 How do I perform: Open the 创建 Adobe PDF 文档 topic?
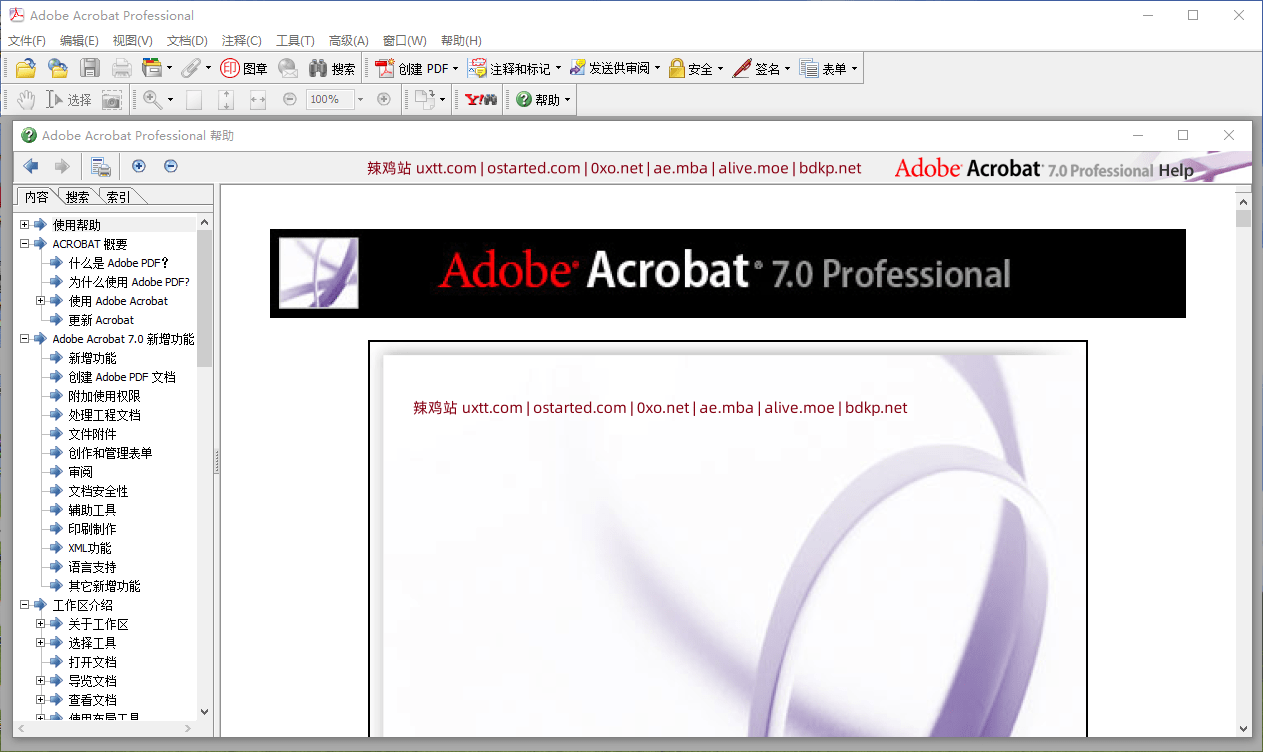coord(122,377)
